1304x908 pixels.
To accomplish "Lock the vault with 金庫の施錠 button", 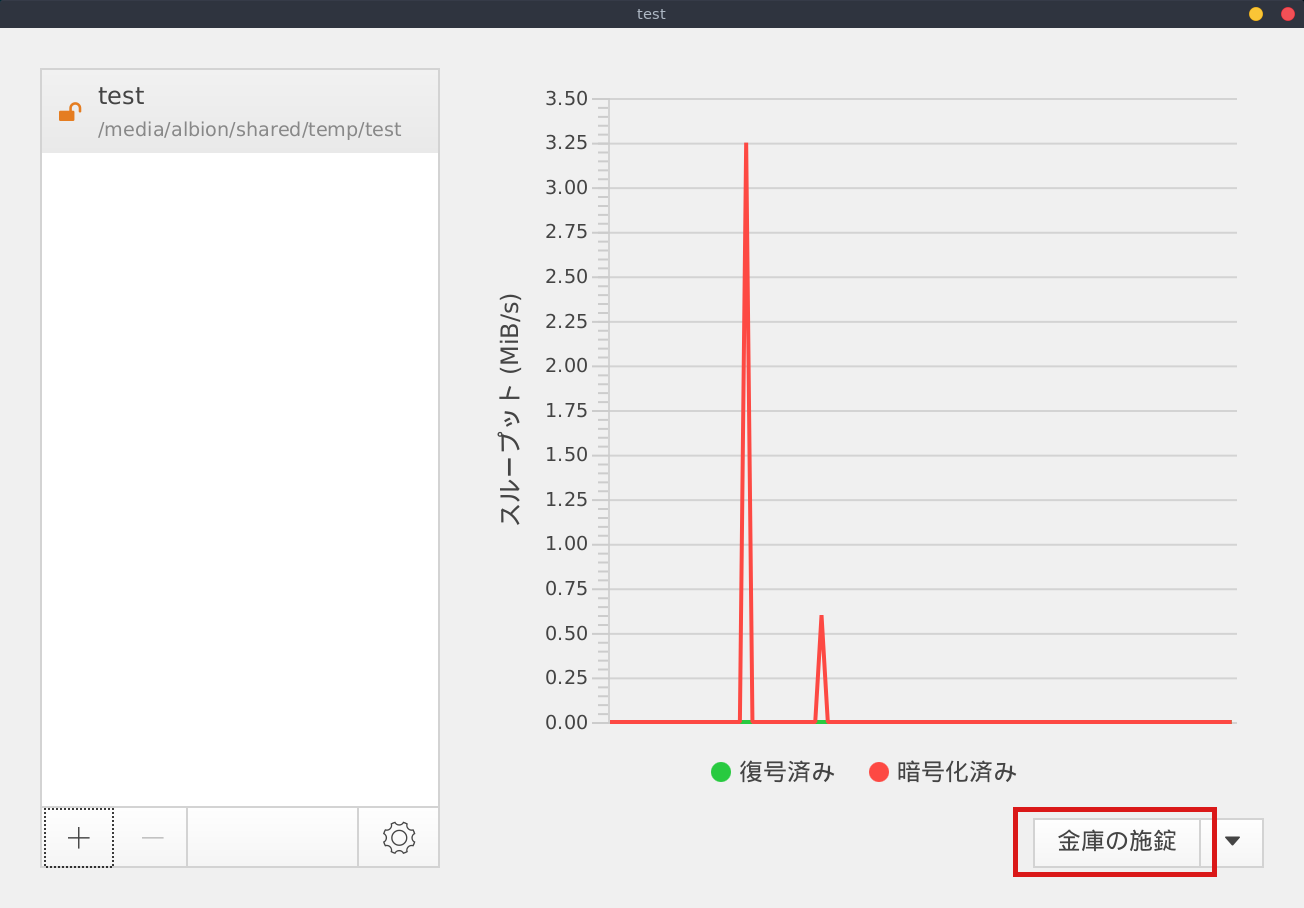I will click(1116, 842).
